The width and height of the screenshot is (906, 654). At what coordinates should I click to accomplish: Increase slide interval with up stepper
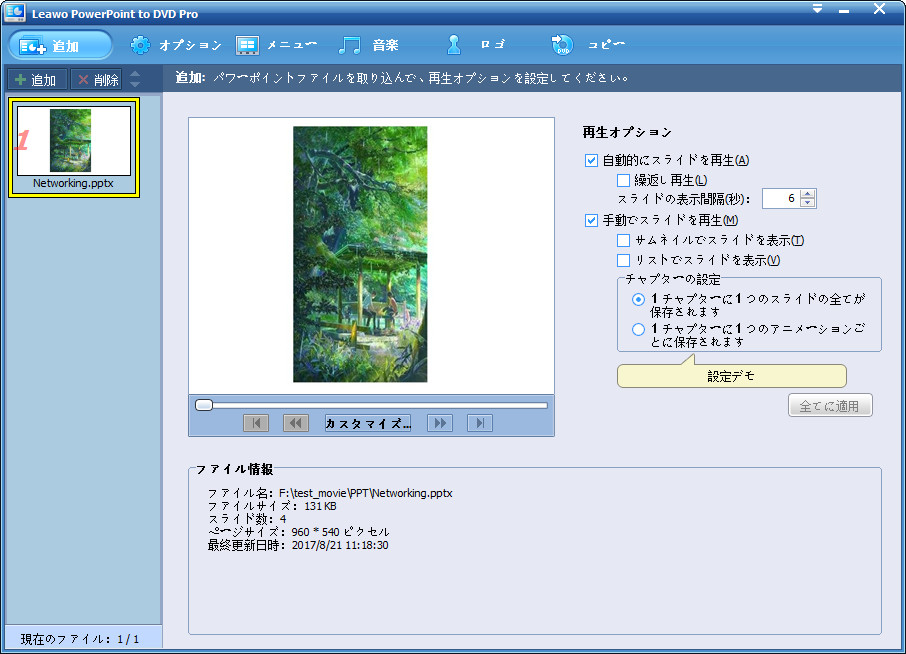tap(808, 194)
